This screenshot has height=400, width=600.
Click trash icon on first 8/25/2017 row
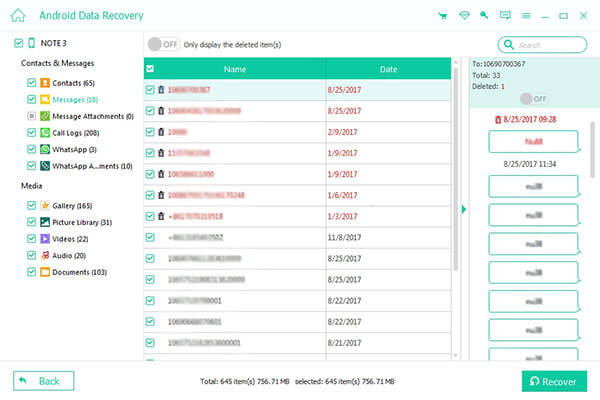click(x=161, y=90)
